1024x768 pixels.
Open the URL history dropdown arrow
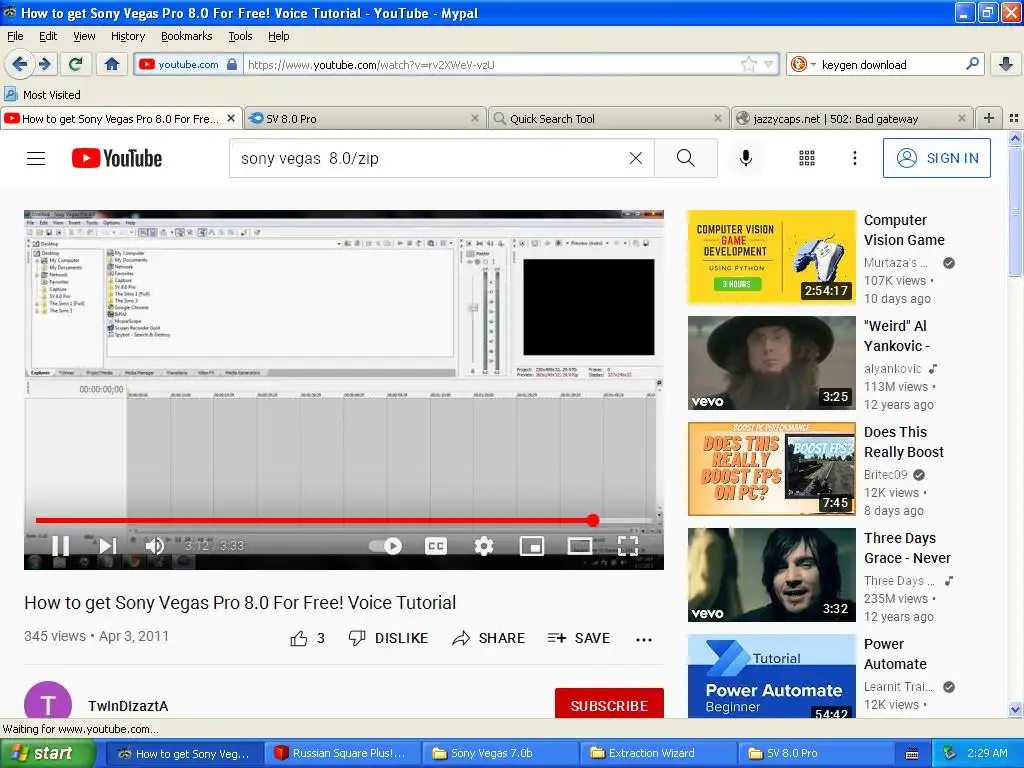[769, 64]
